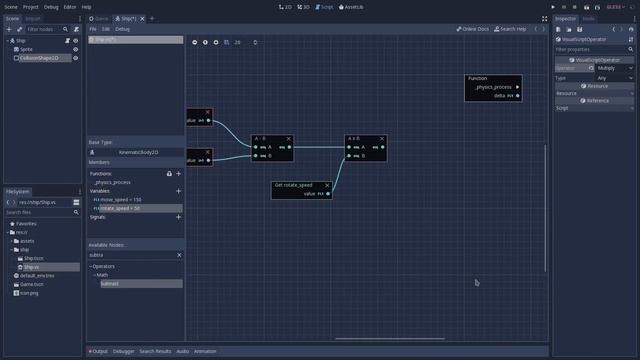Image resolution: width=640 pixels, height=360 pixels.
Task: Switch to 2D workspace
Action: 285,7
